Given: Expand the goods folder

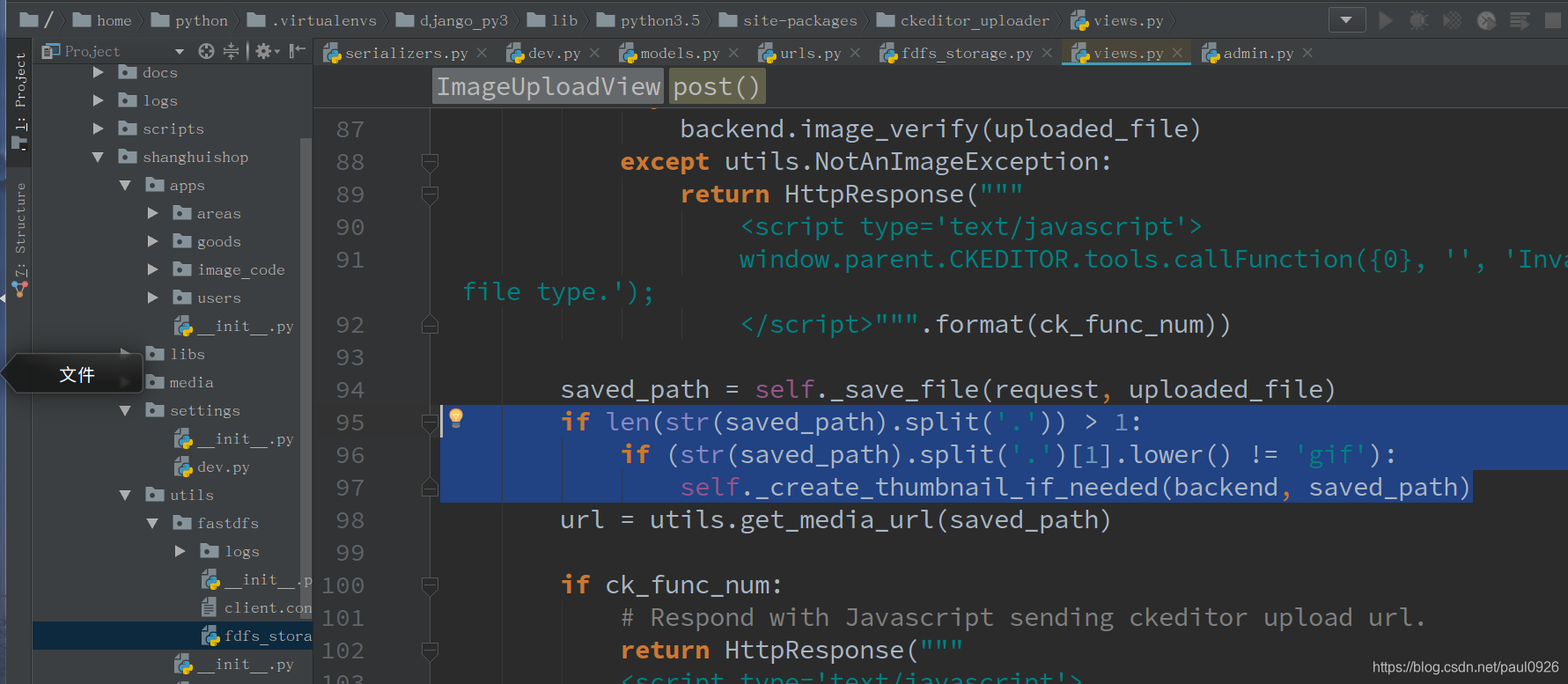Looking at the screenshot, I should pyautogui.click(x=153, y=241).
